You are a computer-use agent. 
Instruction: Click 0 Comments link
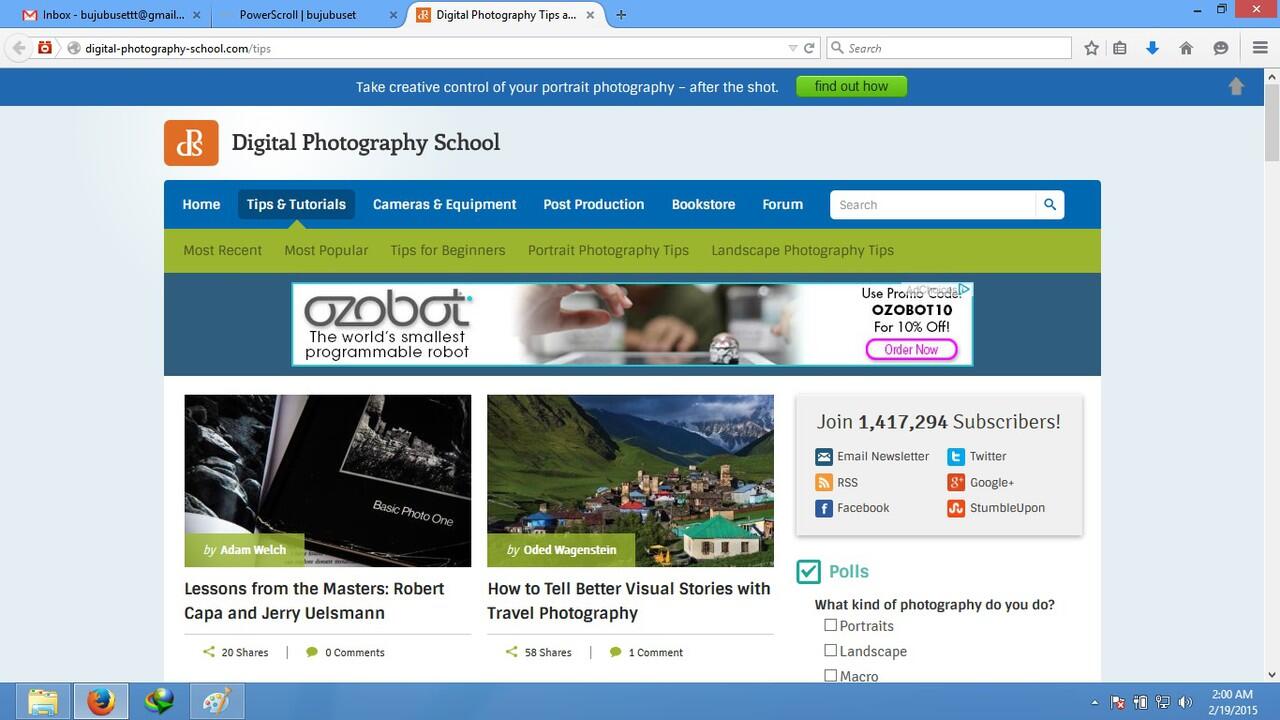coord(345,652)
